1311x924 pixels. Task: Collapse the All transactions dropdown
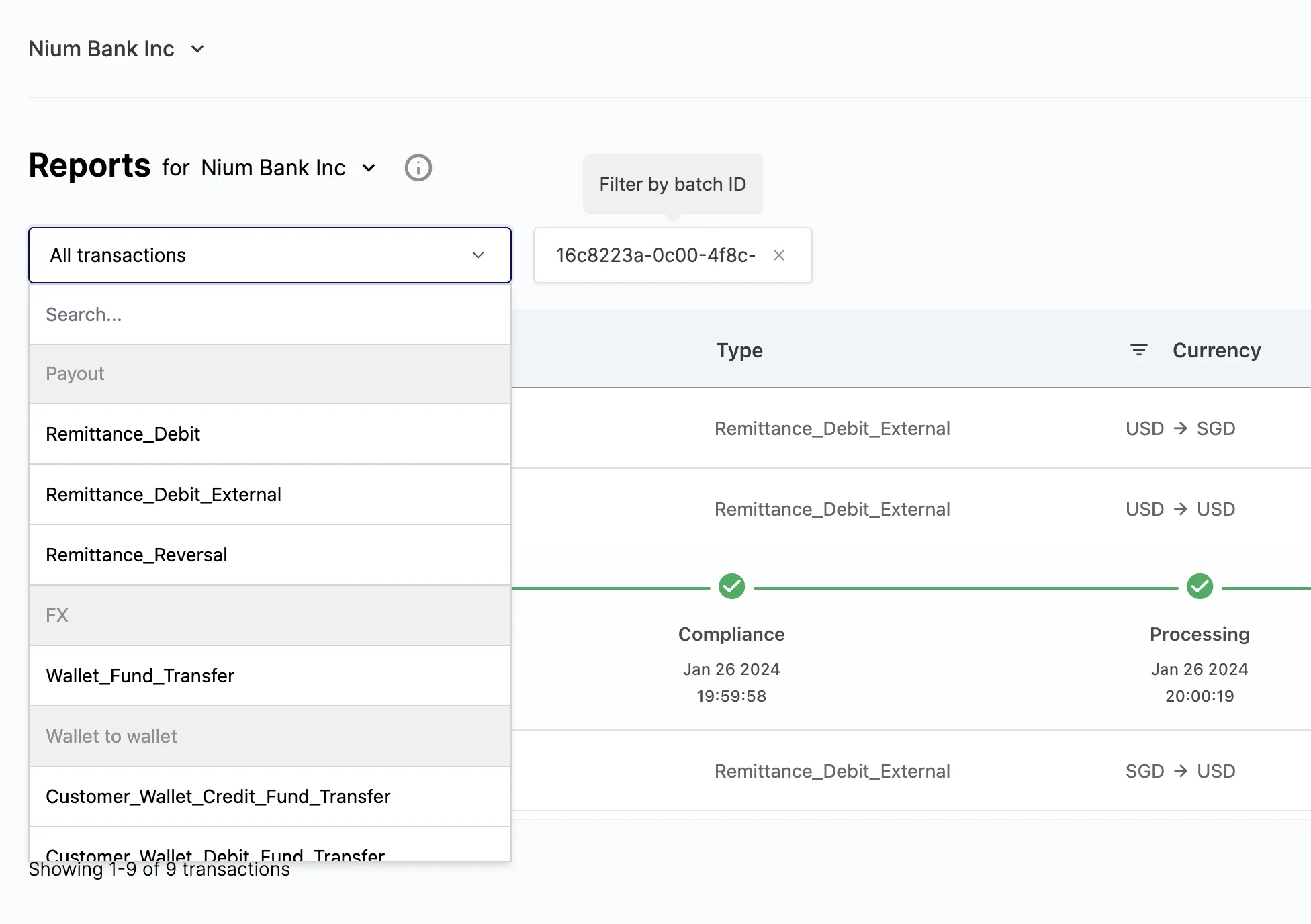[x=270, y=255]
